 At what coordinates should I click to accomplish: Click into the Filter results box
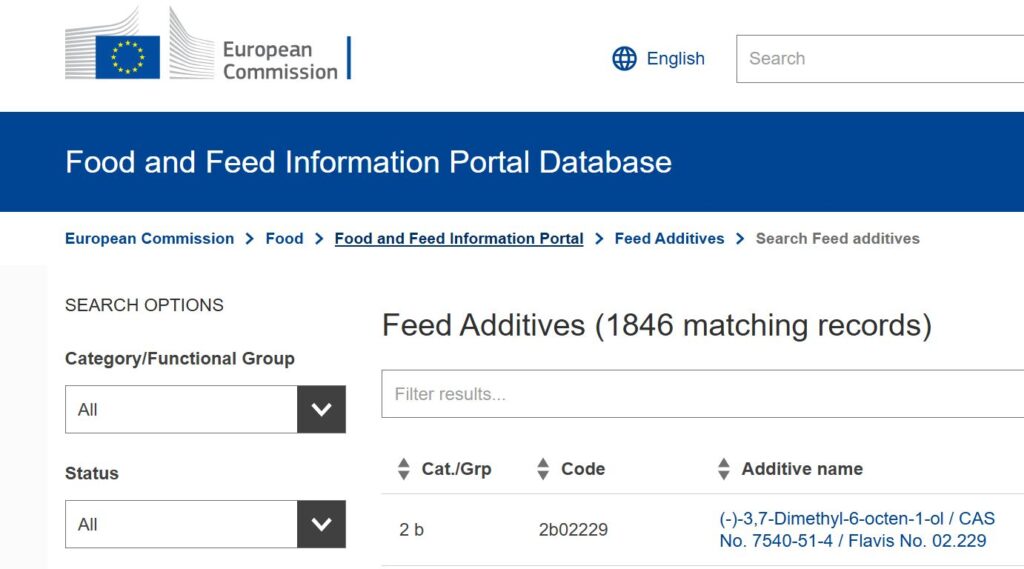point(703,393)
